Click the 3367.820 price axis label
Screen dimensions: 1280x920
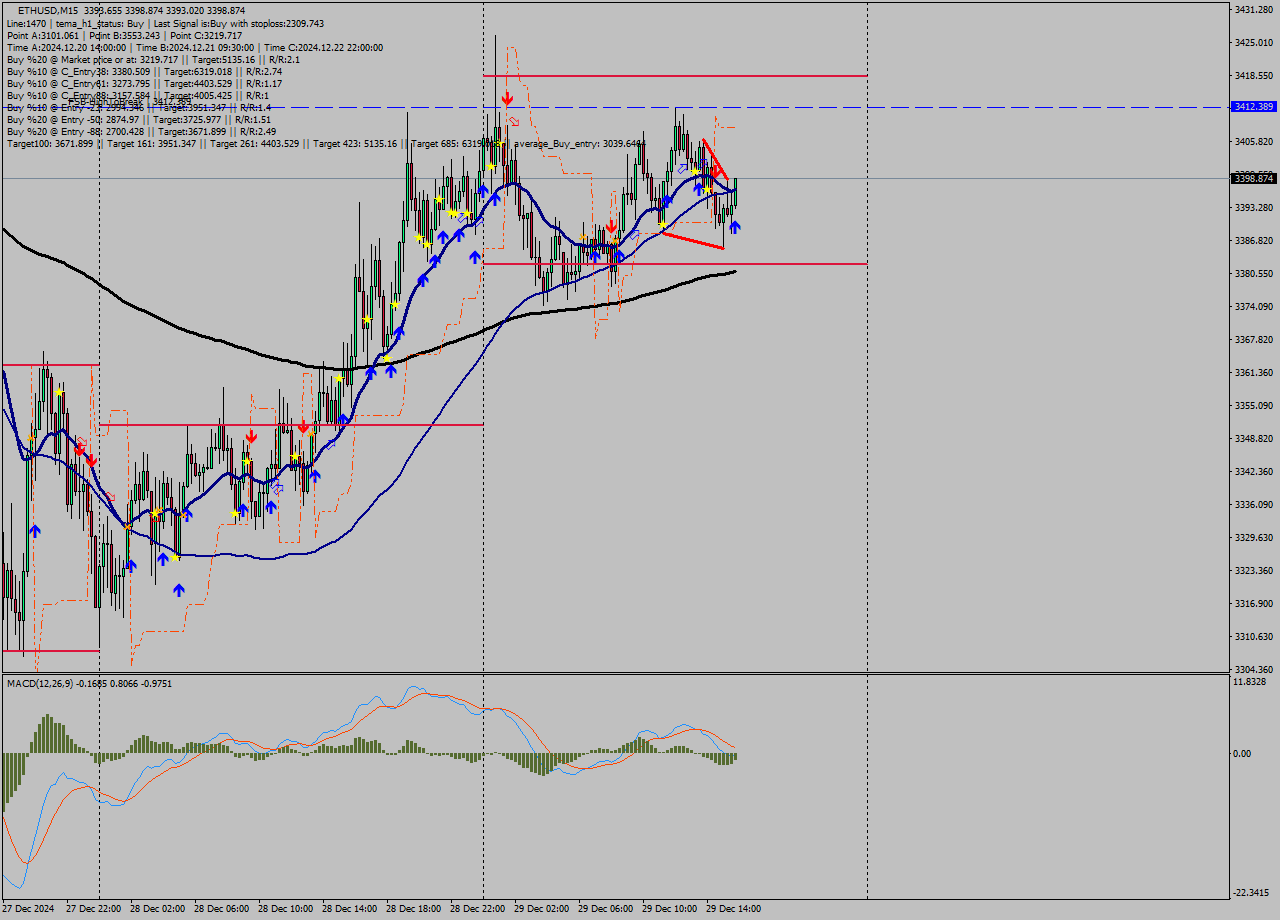(x=1253, y=339)
